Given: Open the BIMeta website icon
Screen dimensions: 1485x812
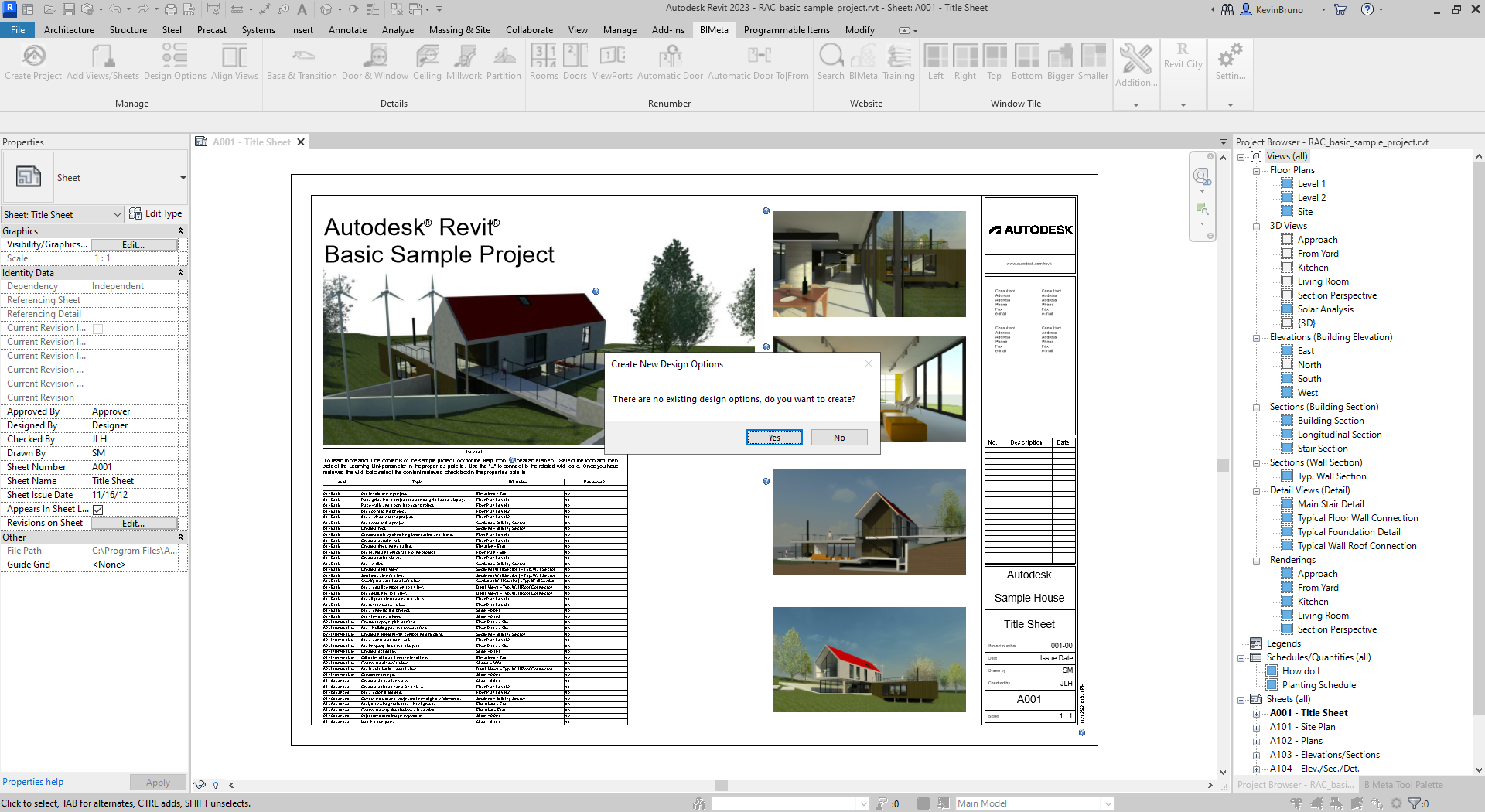Looking at the screenshot, I should pos(863,62).
